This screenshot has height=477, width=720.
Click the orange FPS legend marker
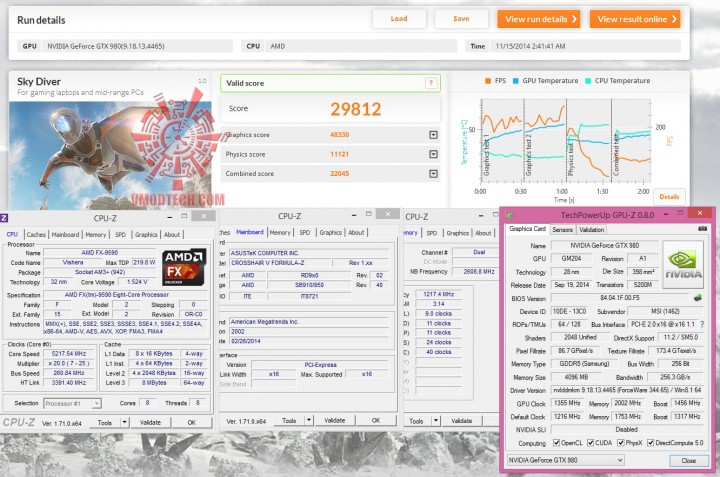(488, 81)
